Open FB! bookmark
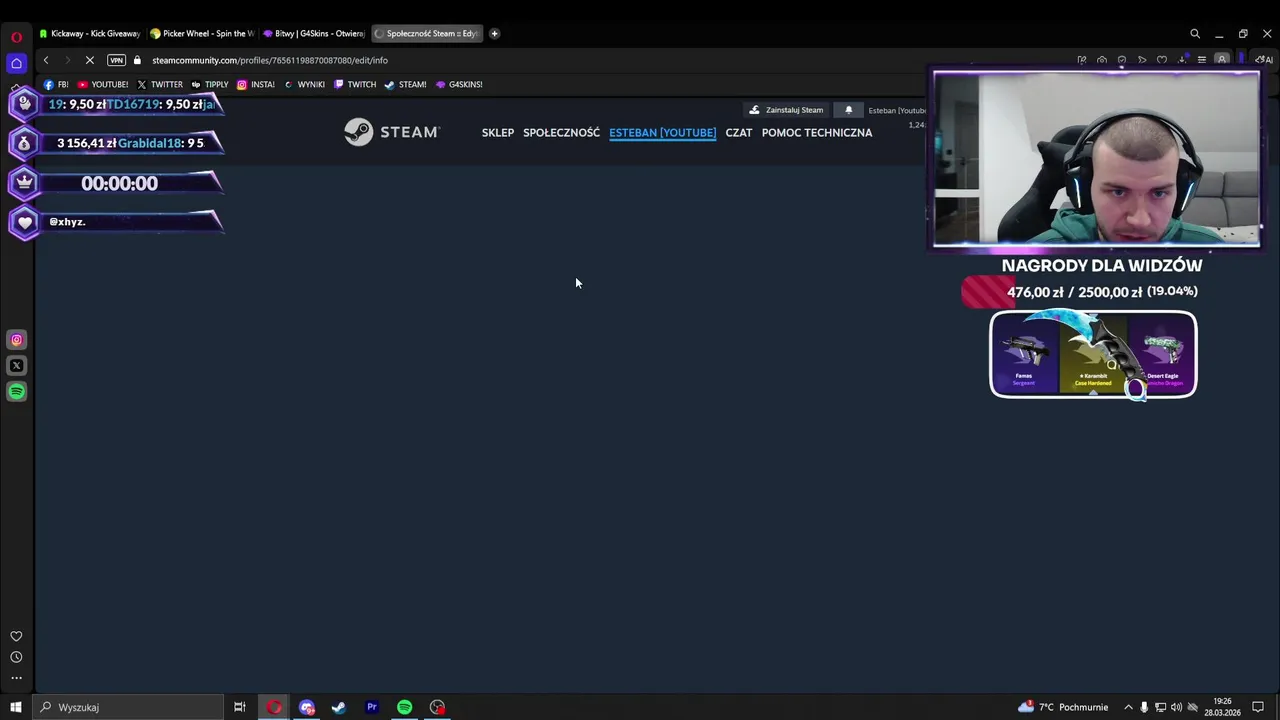This screenshot has height=720, width=1280. click(56, 84)
